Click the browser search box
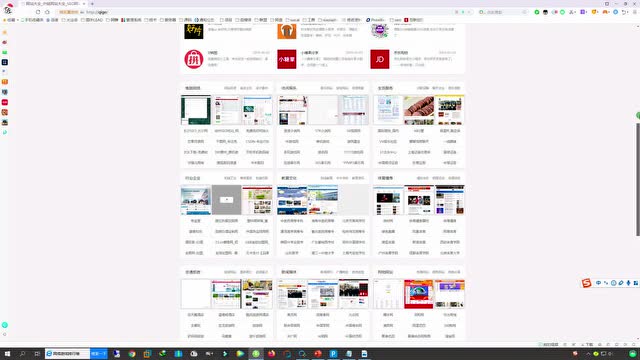 point(502,12)
